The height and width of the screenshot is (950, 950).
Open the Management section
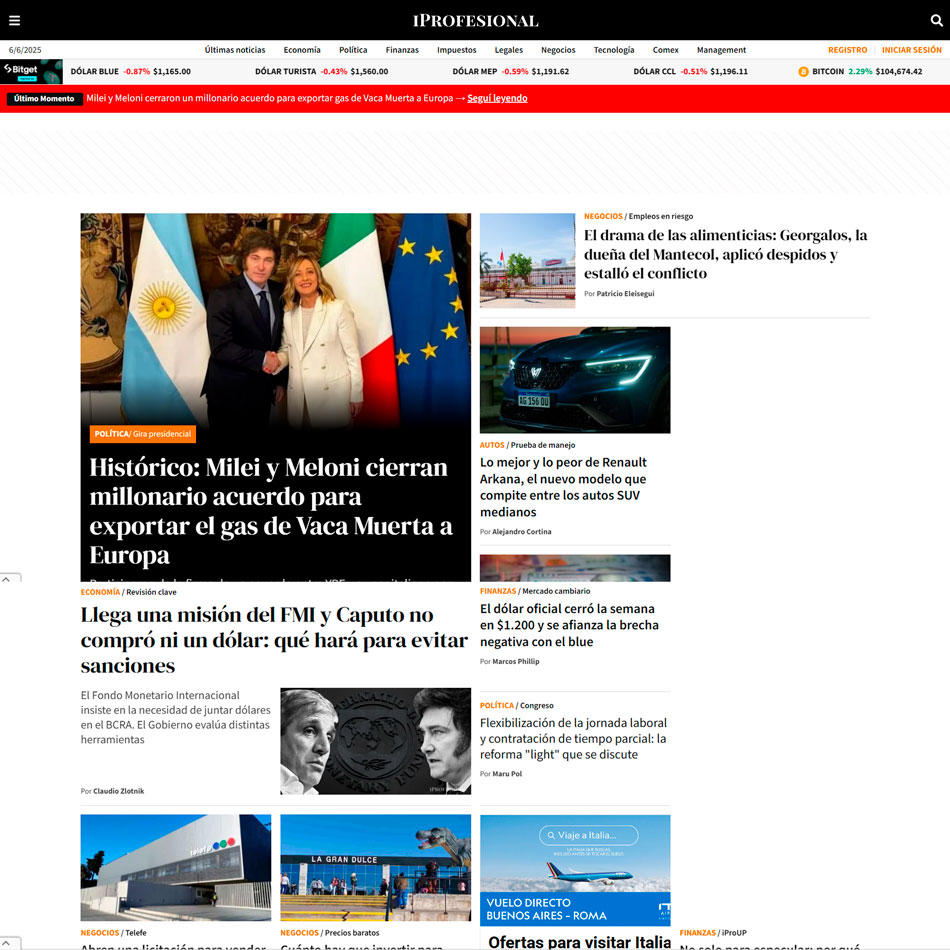pyautogui.click(x=721, y=50)
